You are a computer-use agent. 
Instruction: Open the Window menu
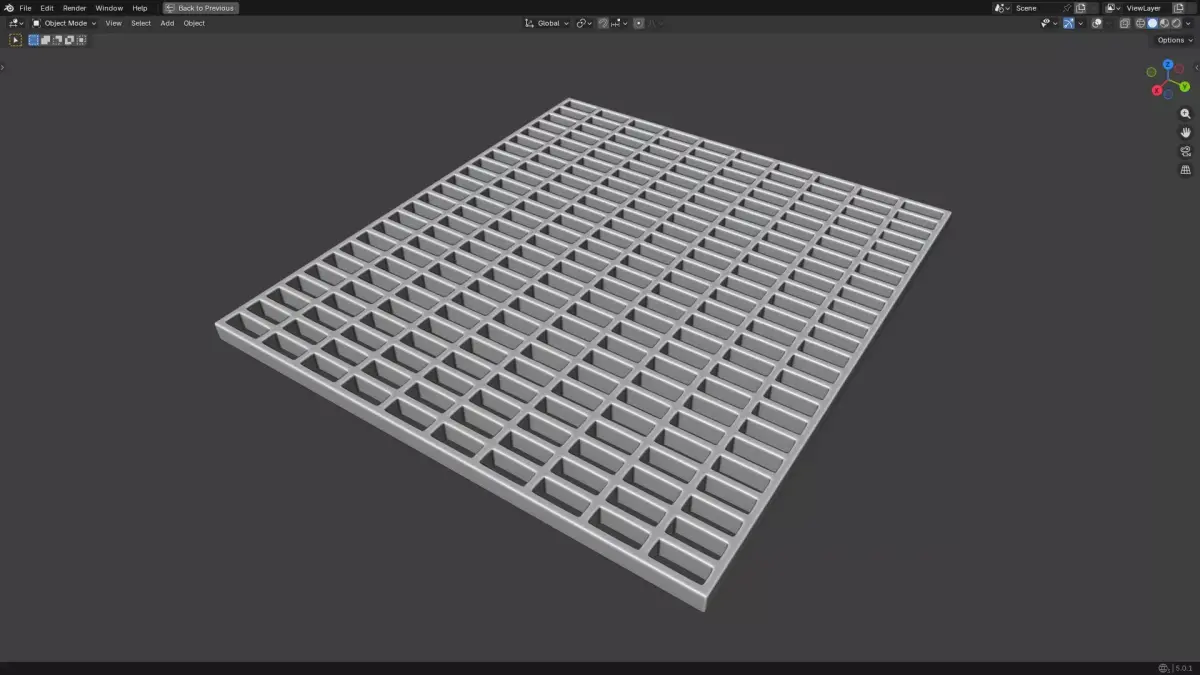point(109,8)
